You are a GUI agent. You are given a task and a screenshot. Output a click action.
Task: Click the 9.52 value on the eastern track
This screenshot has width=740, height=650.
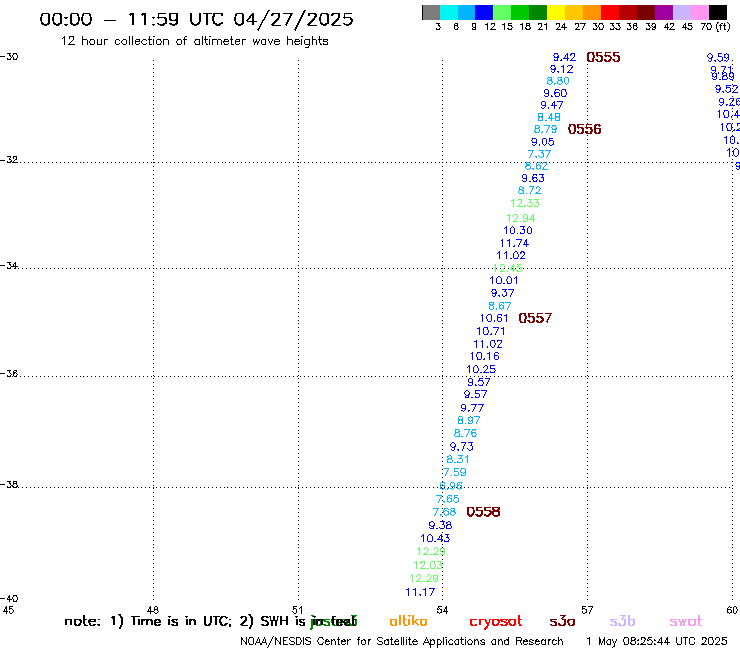point(726,89)
